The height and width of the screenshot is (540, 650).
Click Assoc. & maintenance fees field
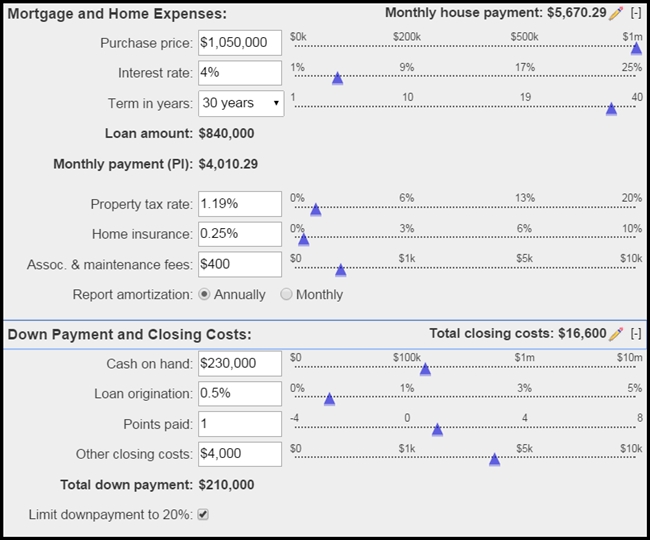(240, 264)
